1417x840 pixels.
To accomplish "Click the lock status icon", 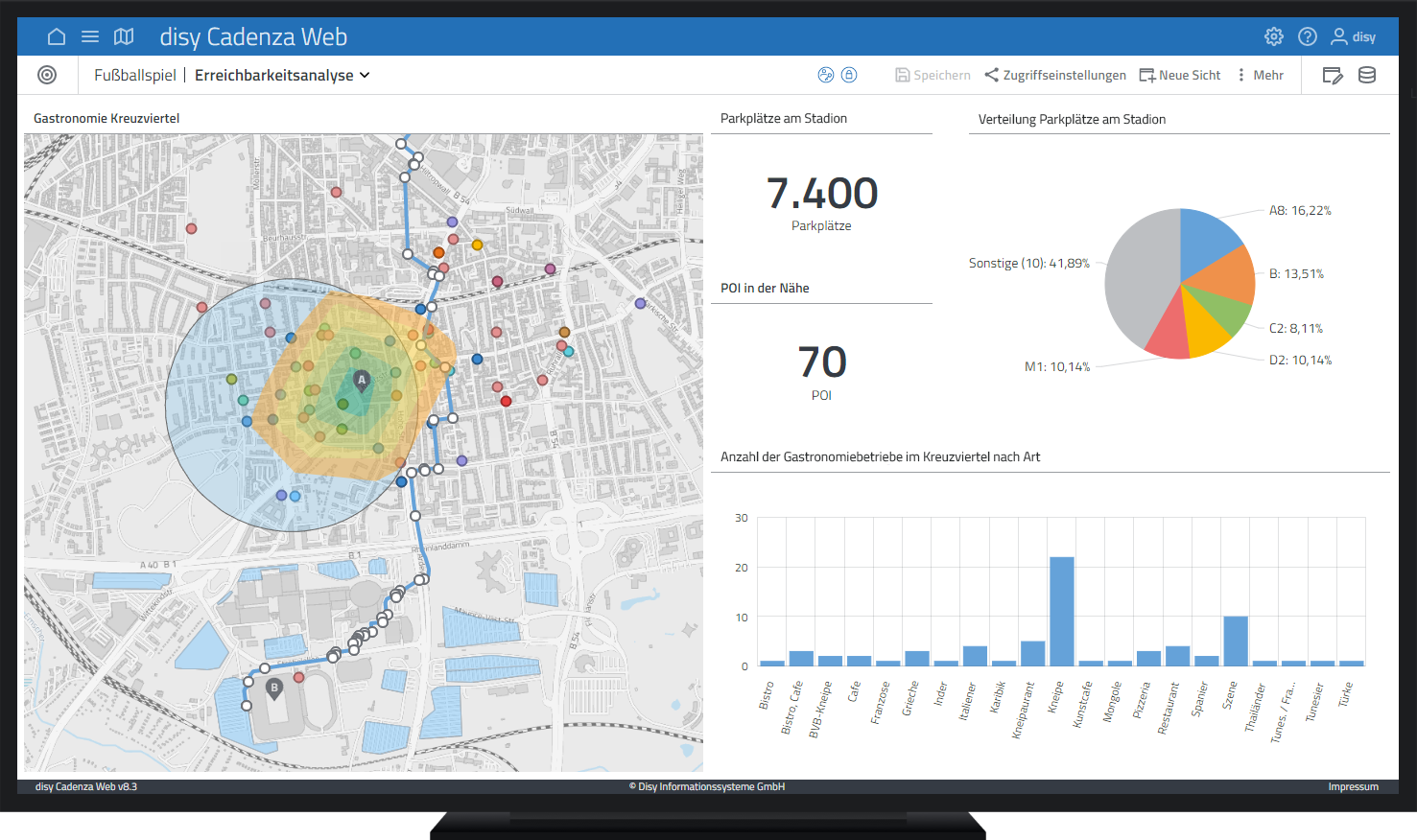I will pyautogui.click(x=849, y=75).
